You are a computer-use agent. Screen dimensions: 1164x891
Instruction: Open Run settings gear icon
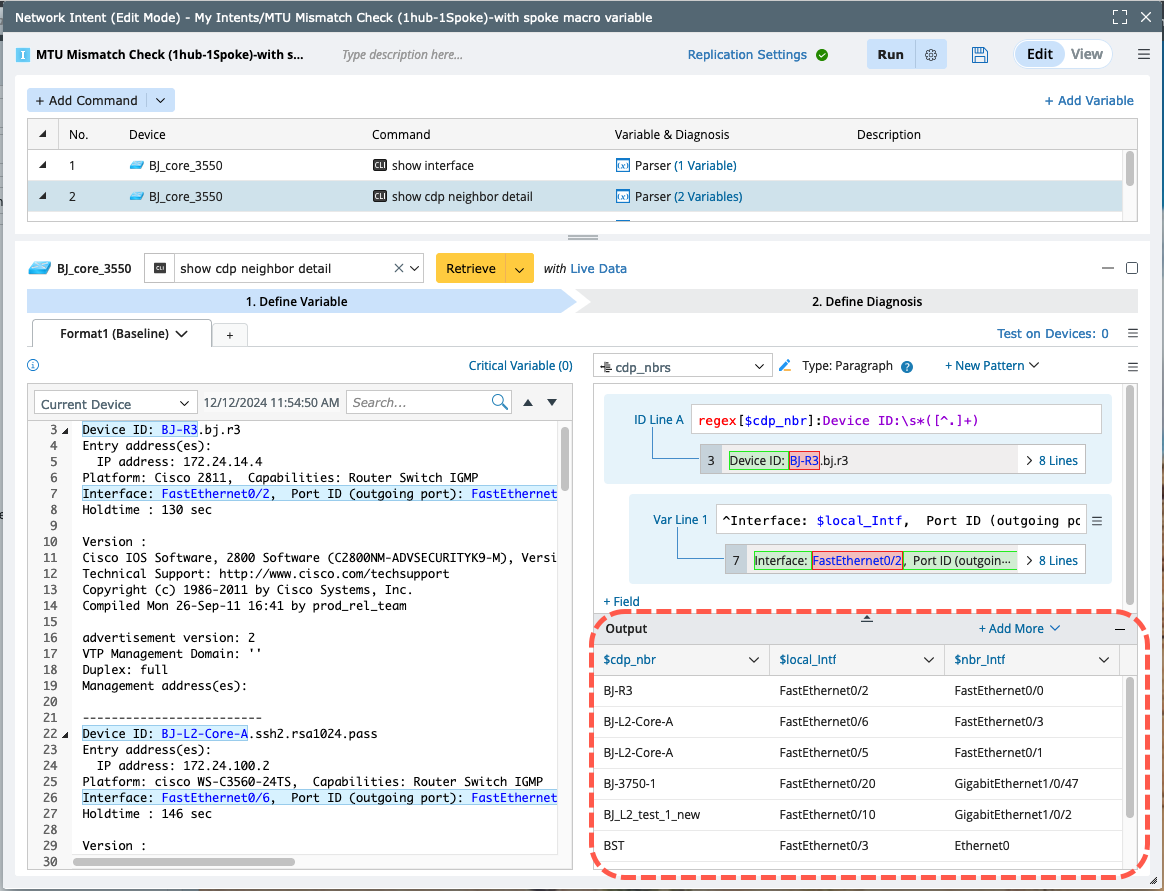[x=931, y=55]
